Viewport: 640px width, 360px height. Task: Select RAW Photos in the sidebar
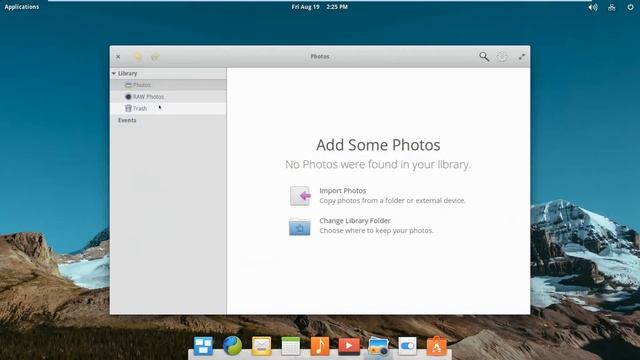[x=168, y=97]
